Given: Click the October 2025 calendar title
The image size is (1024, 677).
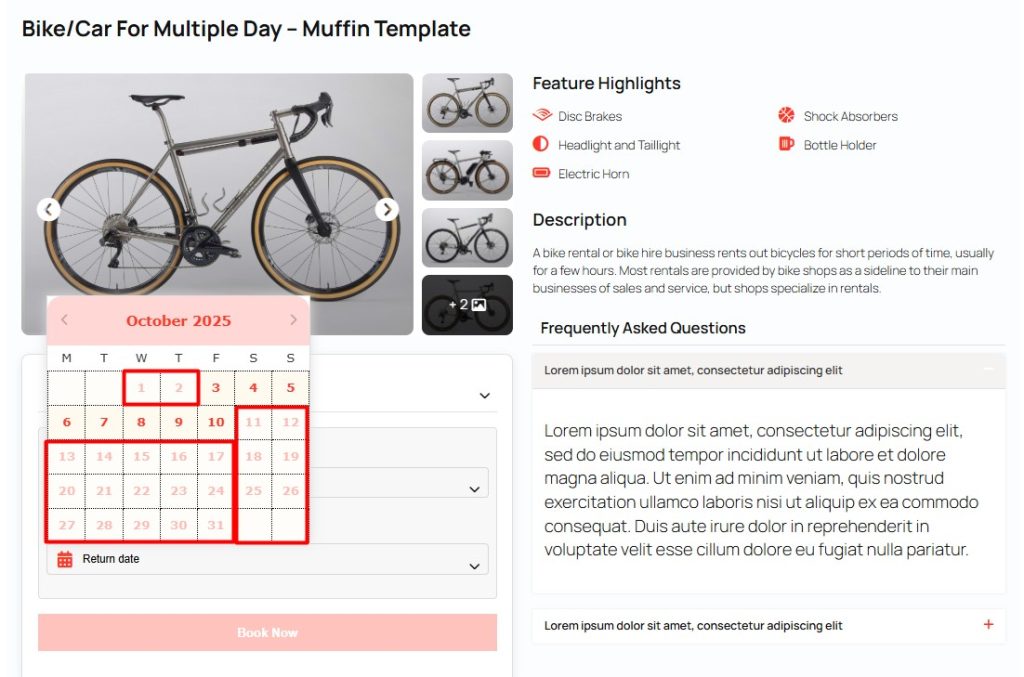Looking at the screenshot, I should click(x=178, y=320).
